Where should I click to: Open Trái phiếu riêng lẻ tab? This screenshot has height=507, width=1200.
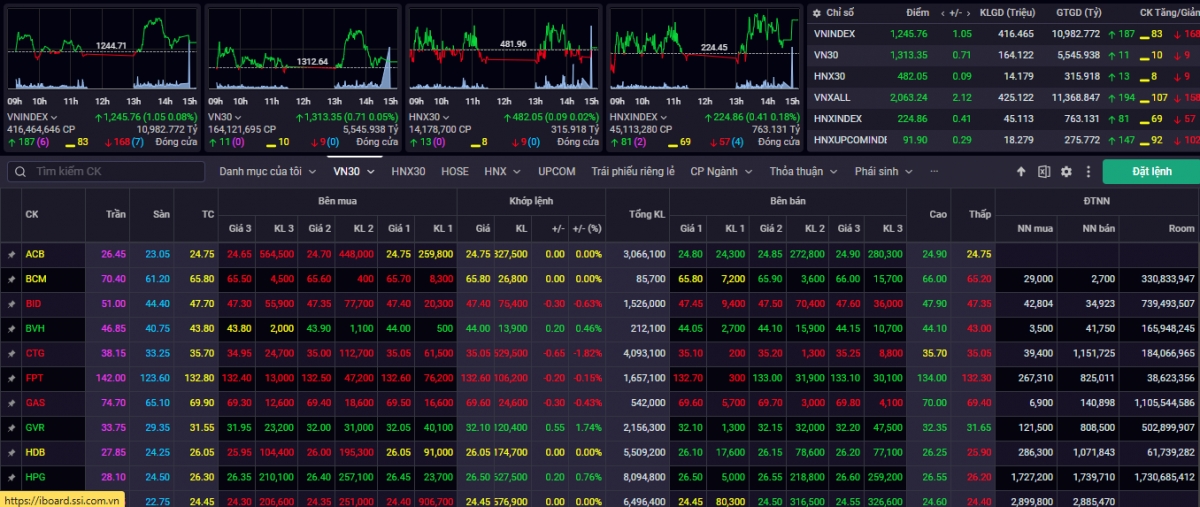[x=633, y=171]
